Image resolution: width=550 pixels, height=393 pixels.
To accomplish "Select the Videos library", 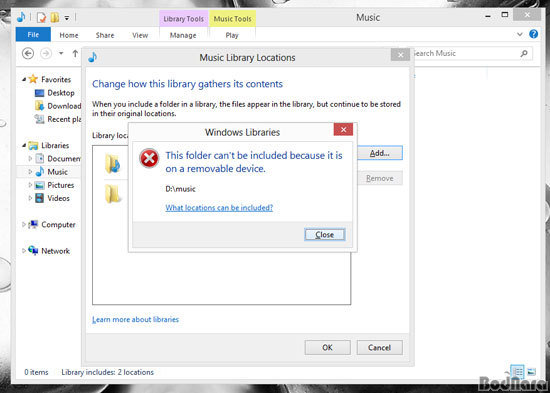I will click(x=59, y=198).
